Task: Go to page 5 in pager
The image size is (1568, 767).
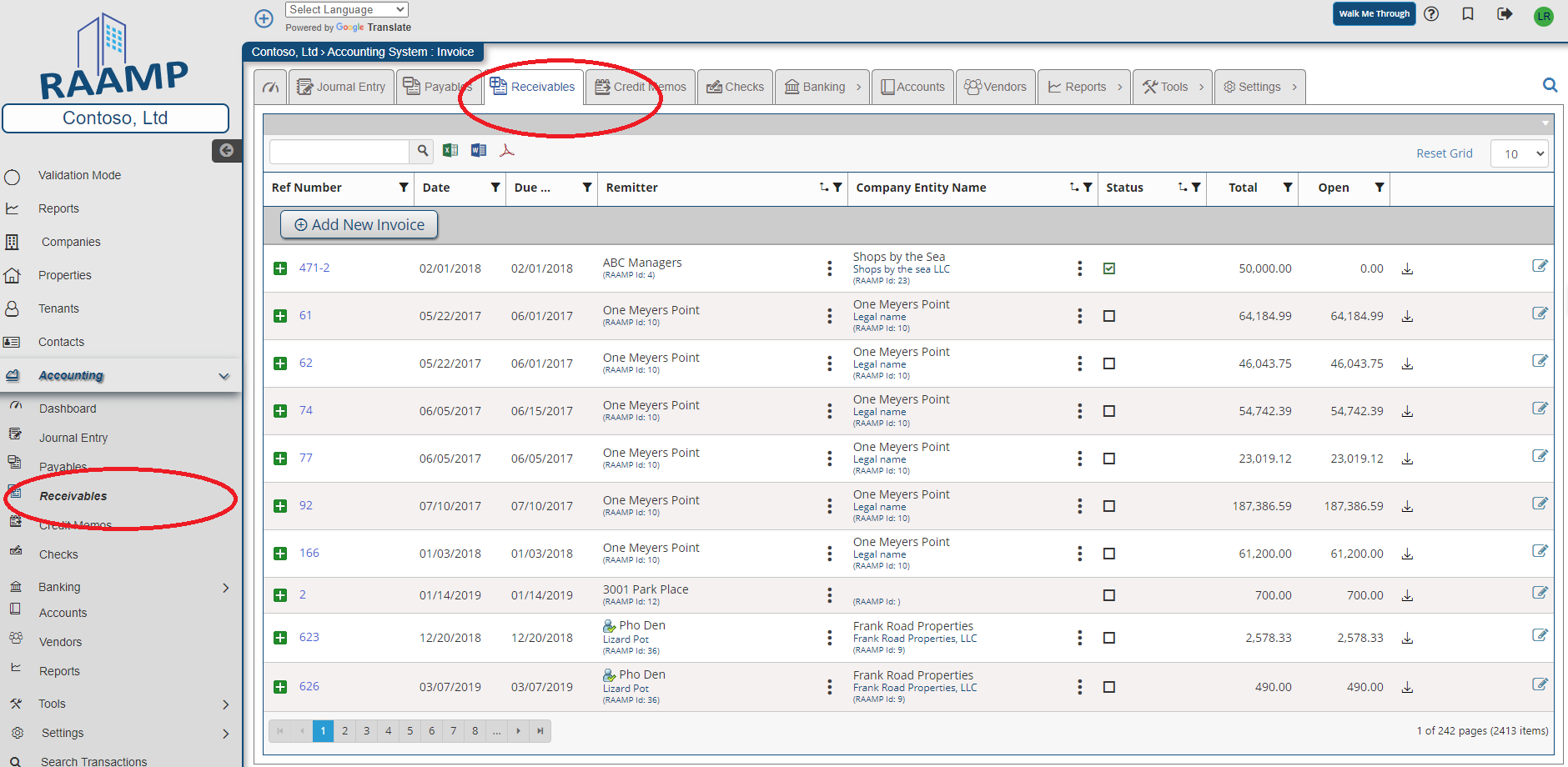Action: [x=410, y=731]
